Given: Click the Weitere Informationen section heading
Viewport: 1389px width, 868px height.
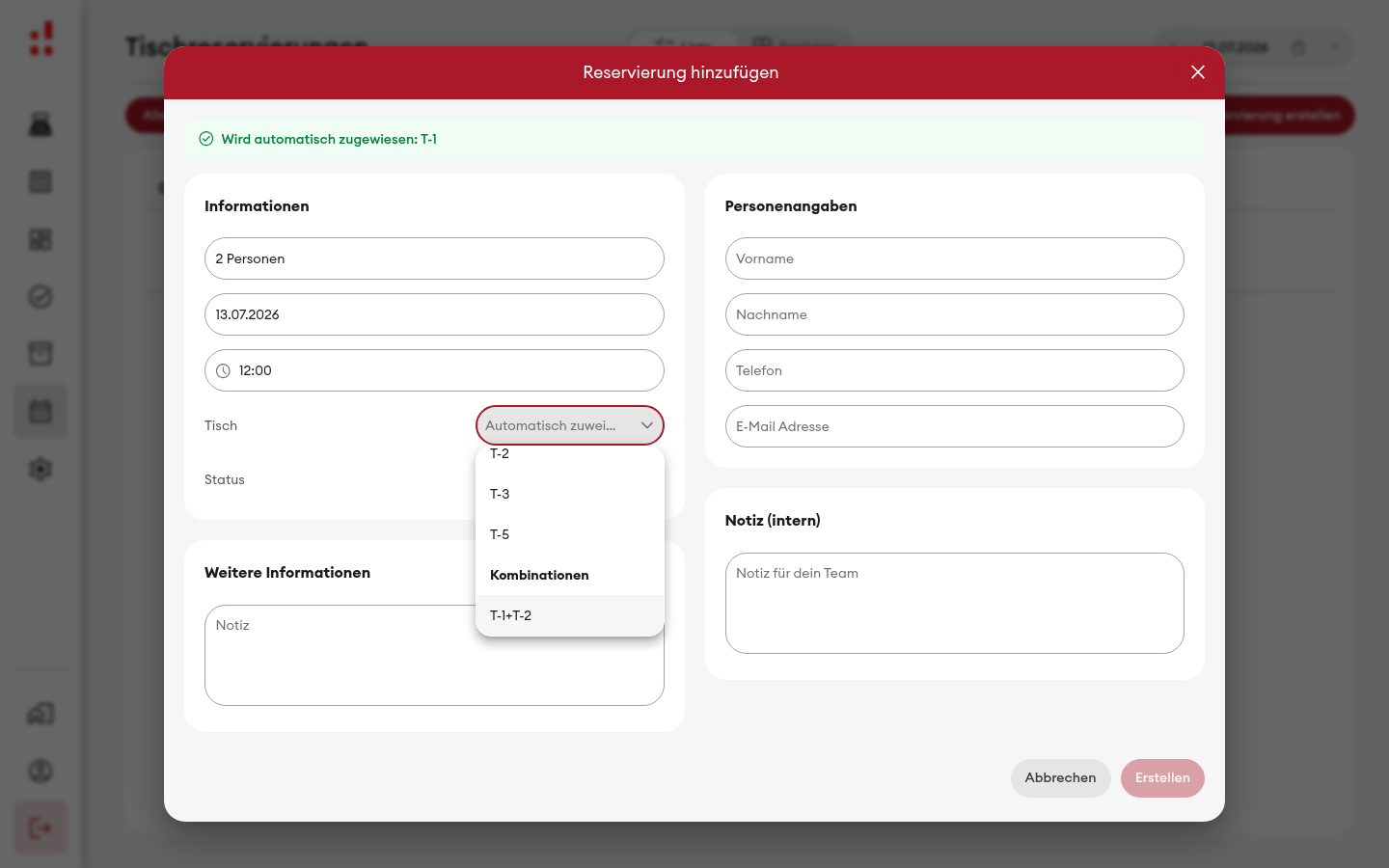Looking at the screenshot, I should tap(287, 573).
